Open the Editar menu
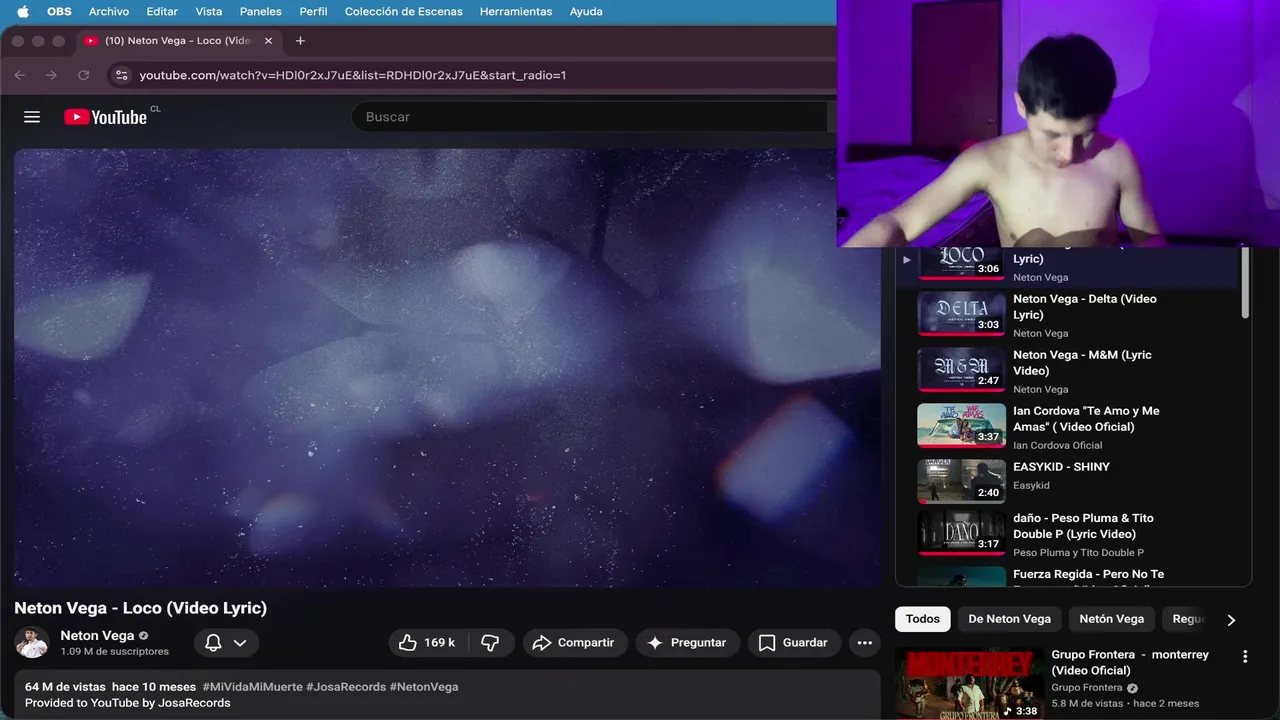1280x720 pixels. tap(162, 12)
